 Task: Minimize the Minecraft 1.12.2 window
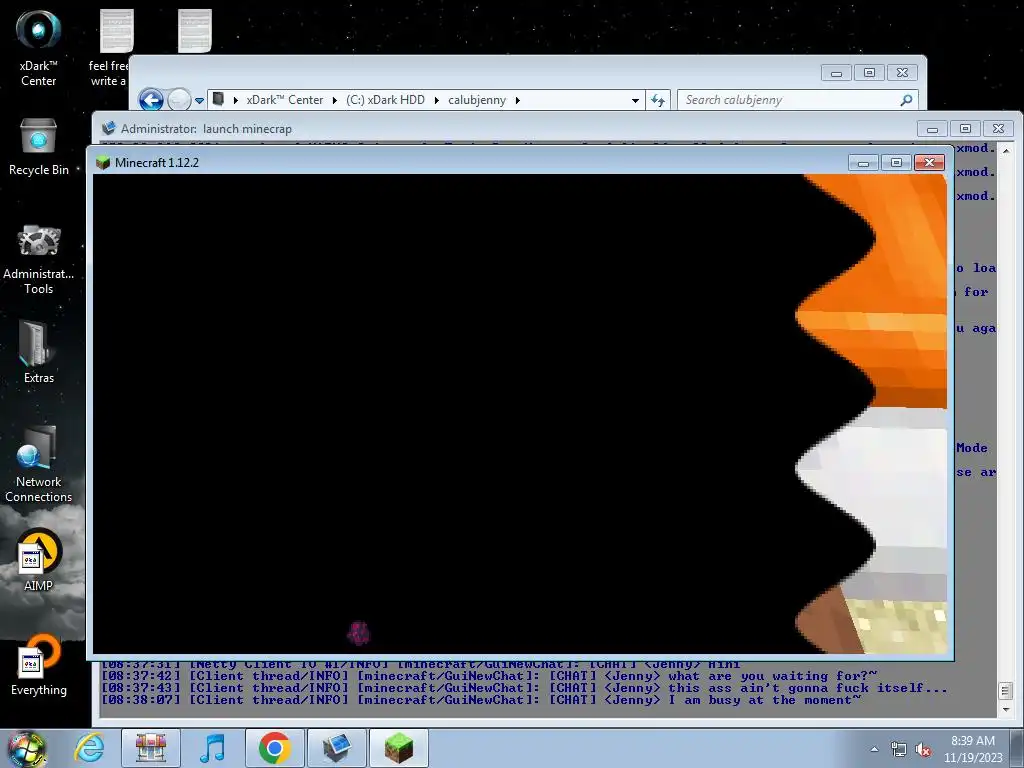[x=863, y=163]
